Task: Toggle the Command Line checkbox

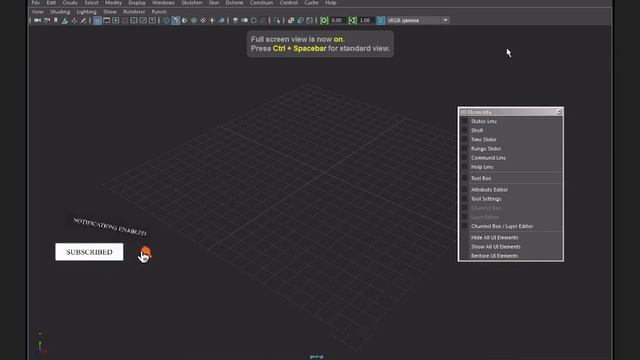Action: [464, 158]
